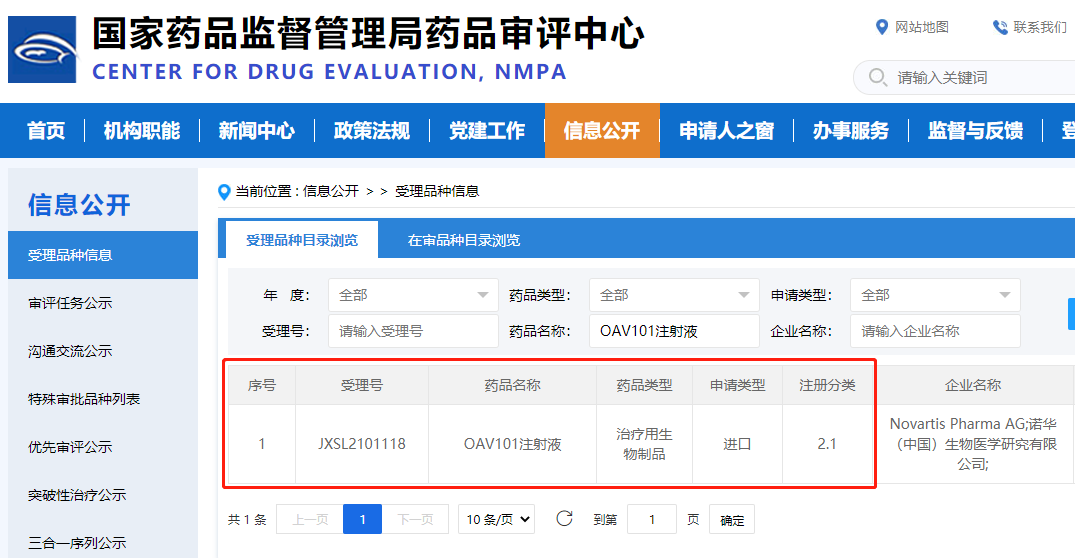The image size is (1075, 558).
Task: Open the 年度 year dropdown
Action: [412, 295]
